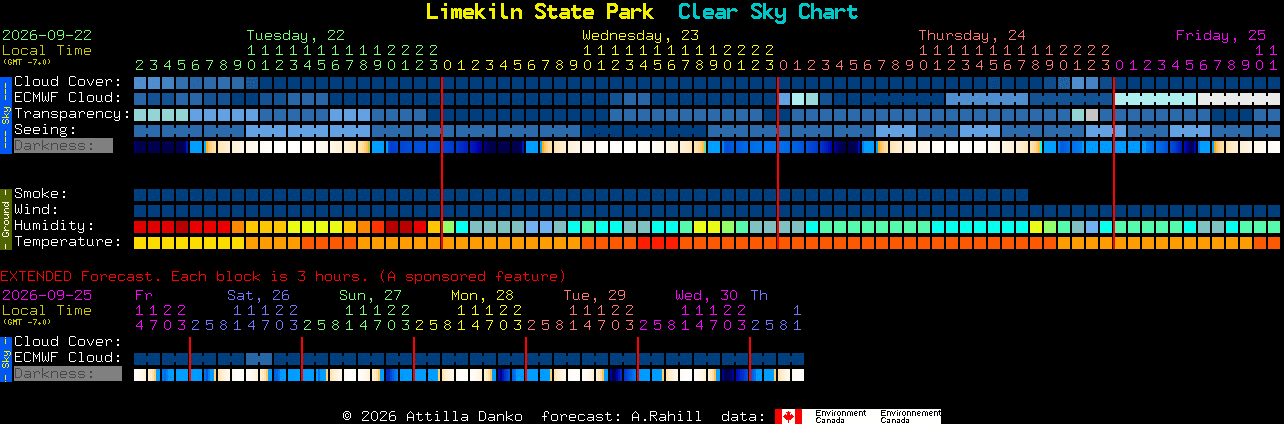The image size is (1284, 424).
Task: Open the ECMWF Cloud row label
Action: coord(67,98)
